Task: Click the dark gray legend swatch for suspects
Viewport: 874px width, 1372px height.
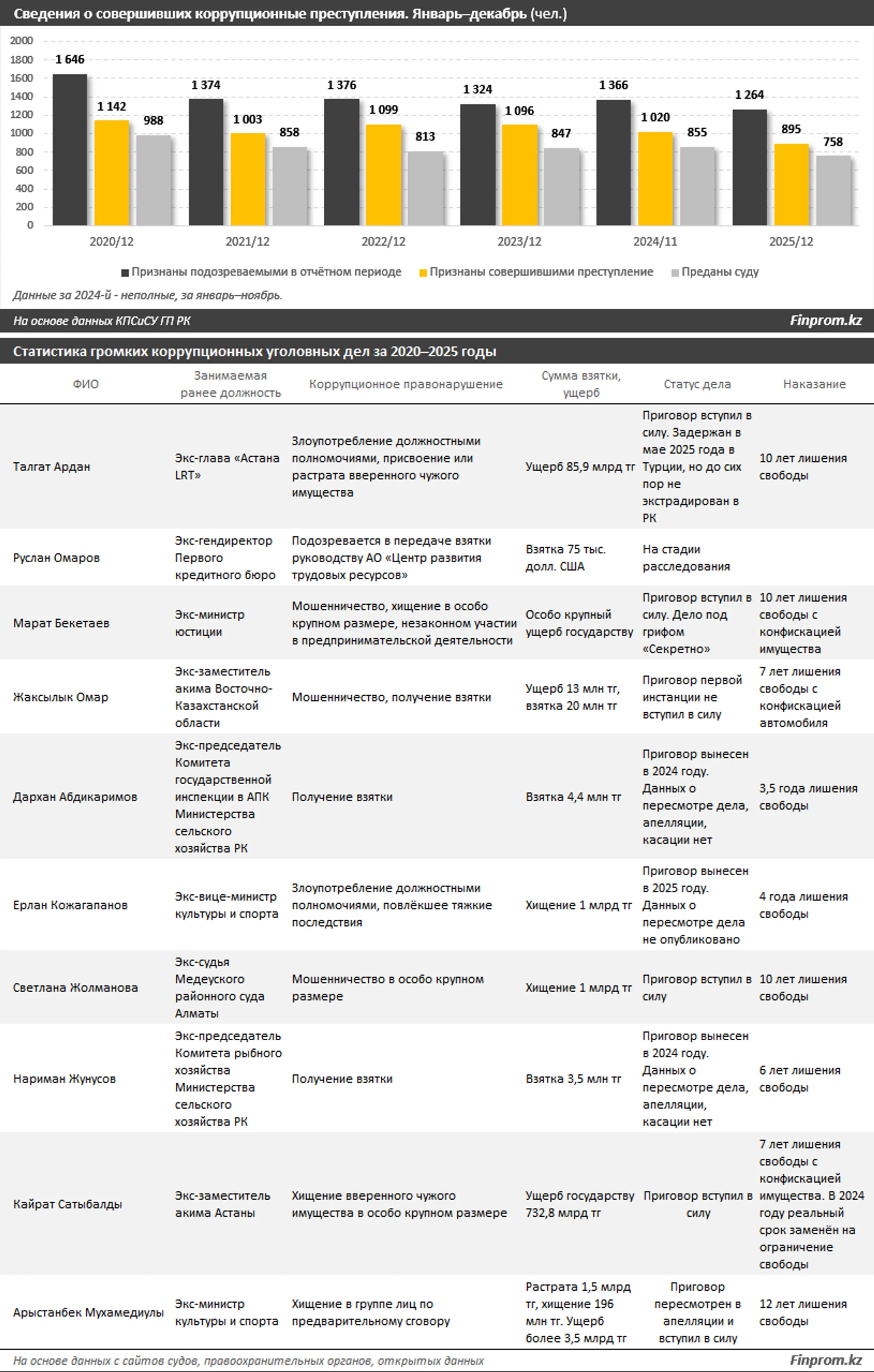Action: [x=125, y=273]
